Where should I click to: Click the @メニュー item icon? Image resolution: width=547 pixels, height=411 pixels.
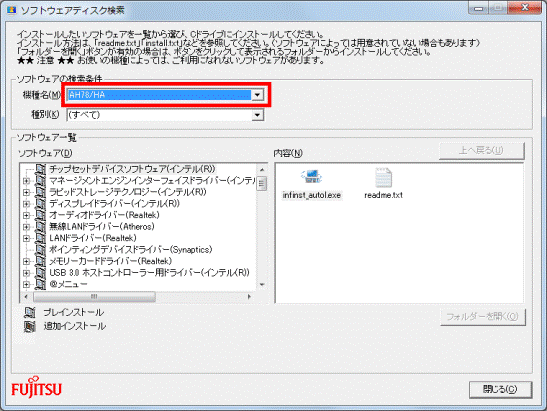(x=40, y=284)
